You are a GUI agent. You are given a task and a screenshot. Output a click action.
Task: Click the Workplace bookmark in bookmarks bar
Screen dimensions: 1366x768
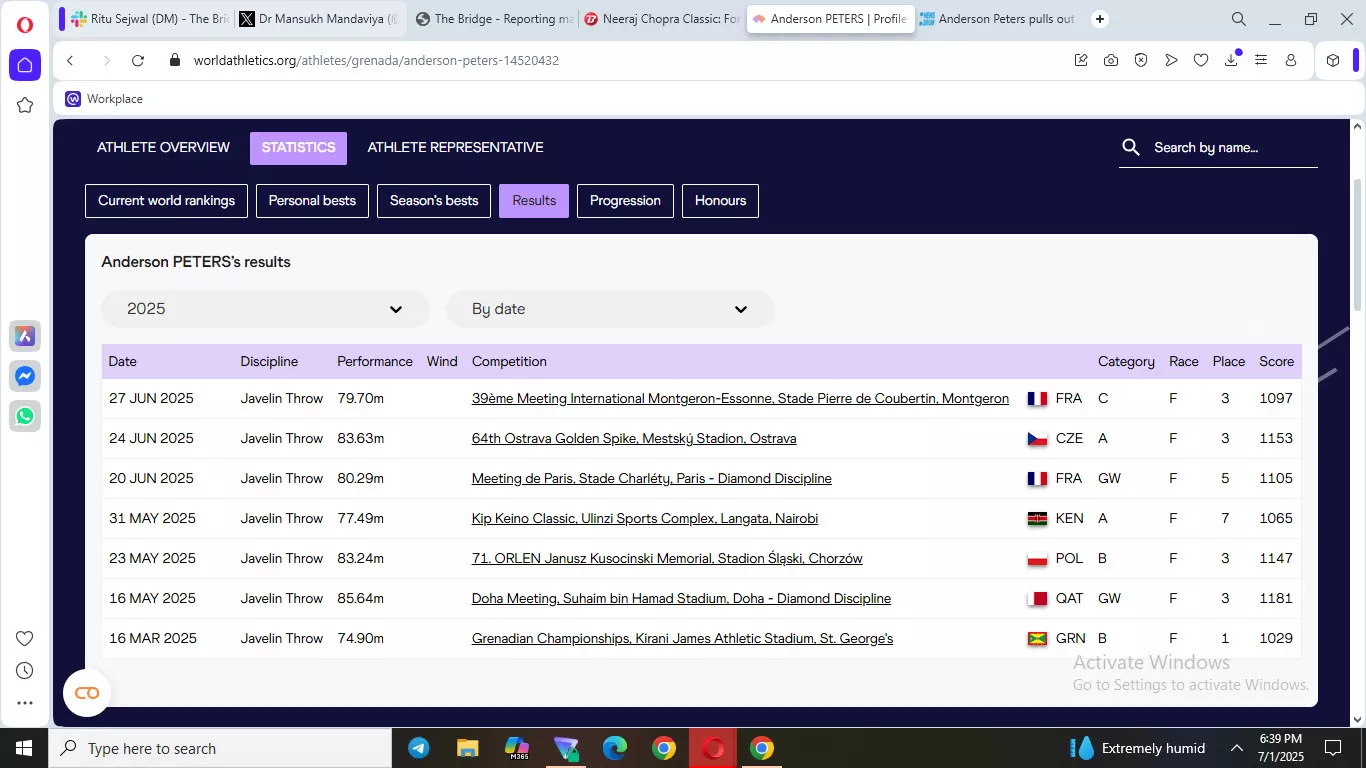click(104, 99)
